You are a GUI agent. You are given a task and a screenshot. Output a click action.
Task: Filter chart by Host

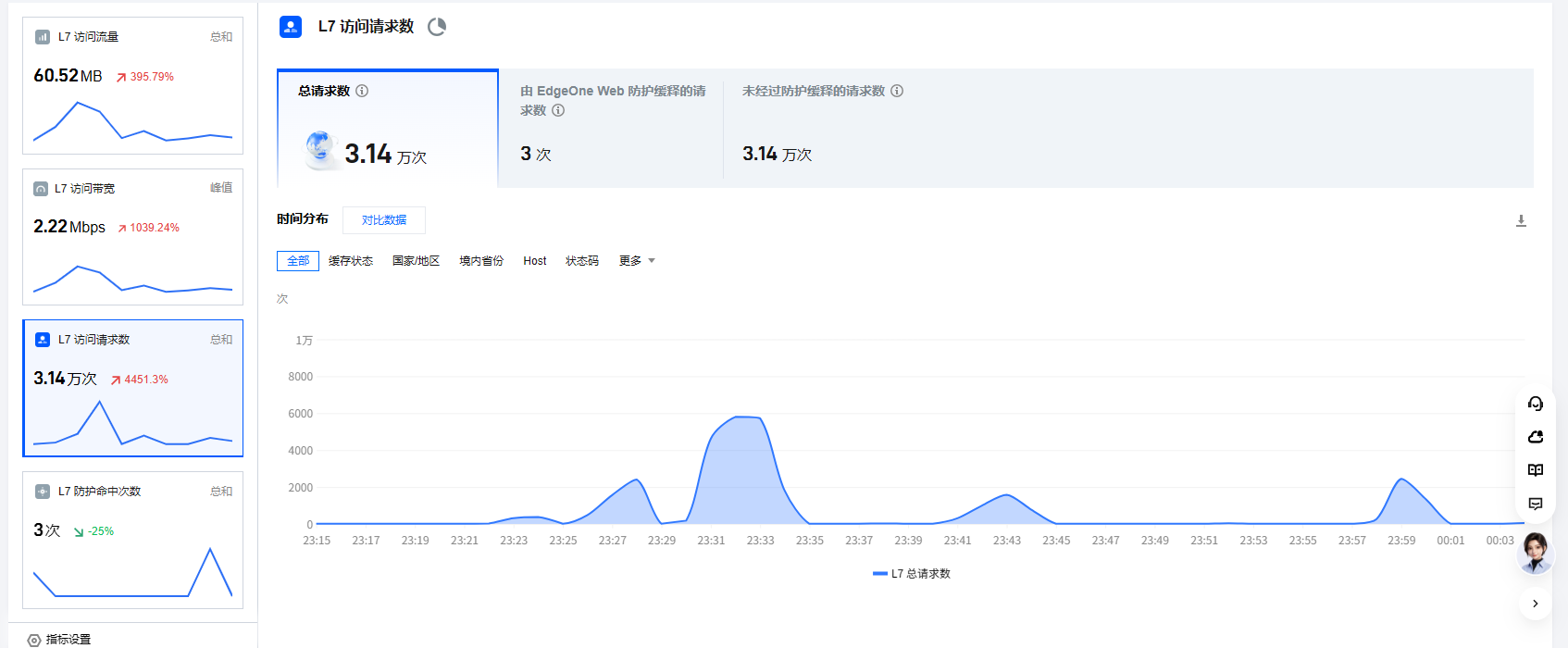pos(535,261)
